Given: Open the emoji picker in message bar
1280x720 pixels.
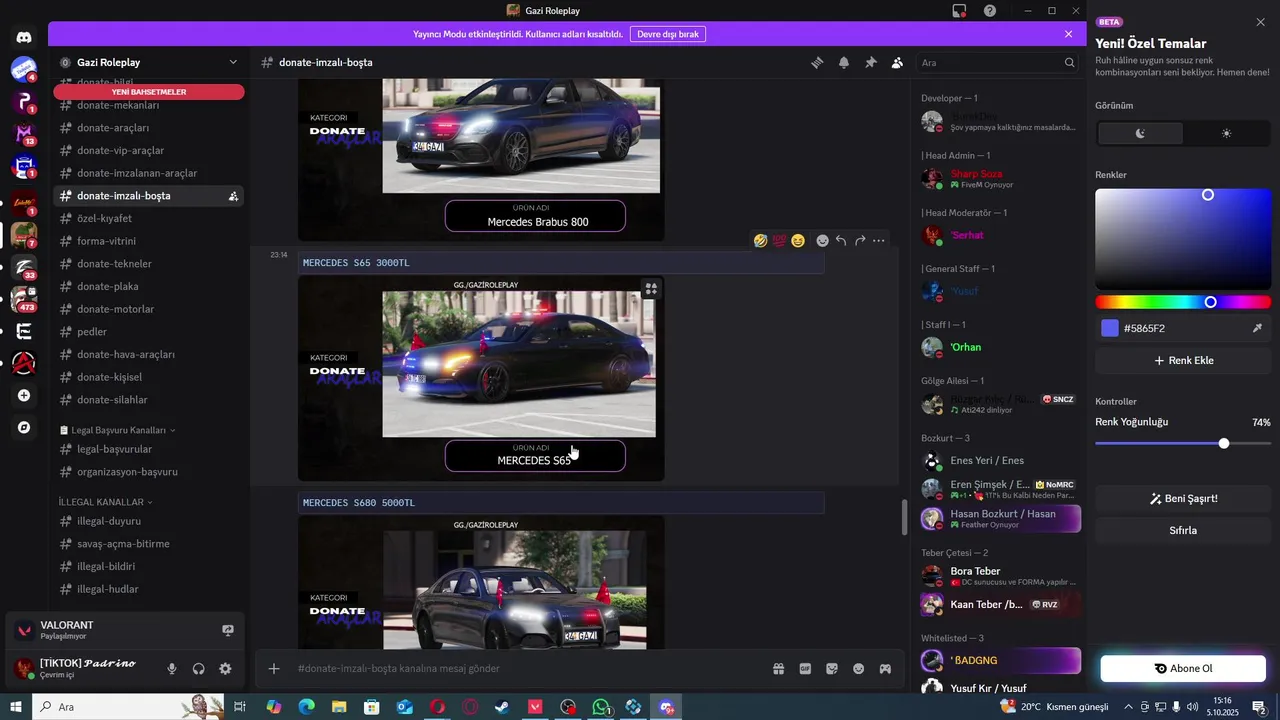Looking at the screenshot, I should tap(859, 668).
